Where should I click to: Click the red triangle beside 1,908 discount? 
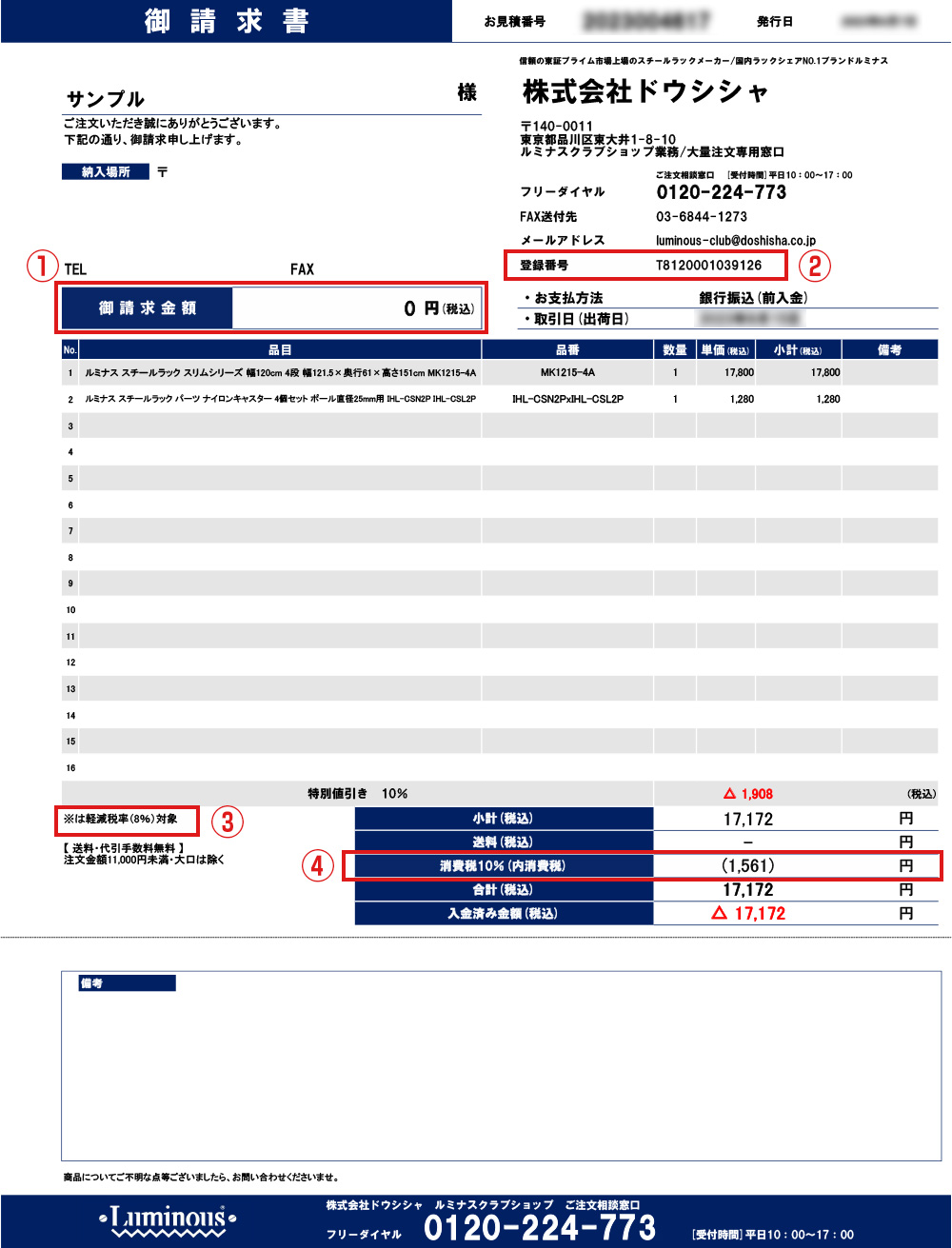pos(730,794)
